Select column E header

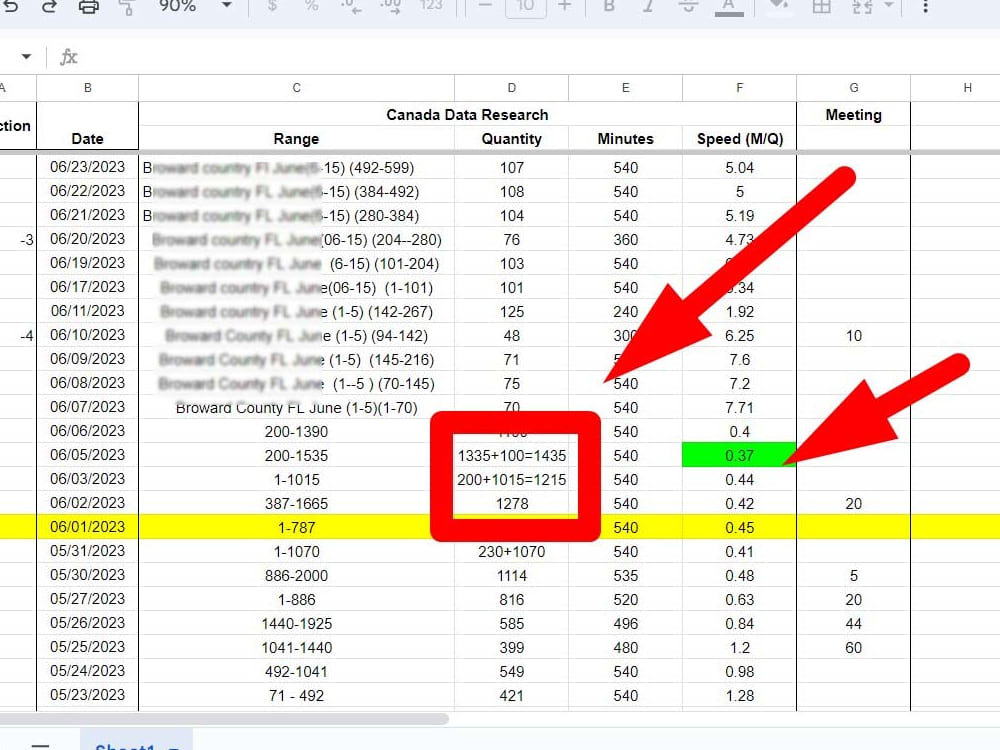point(626,88)
